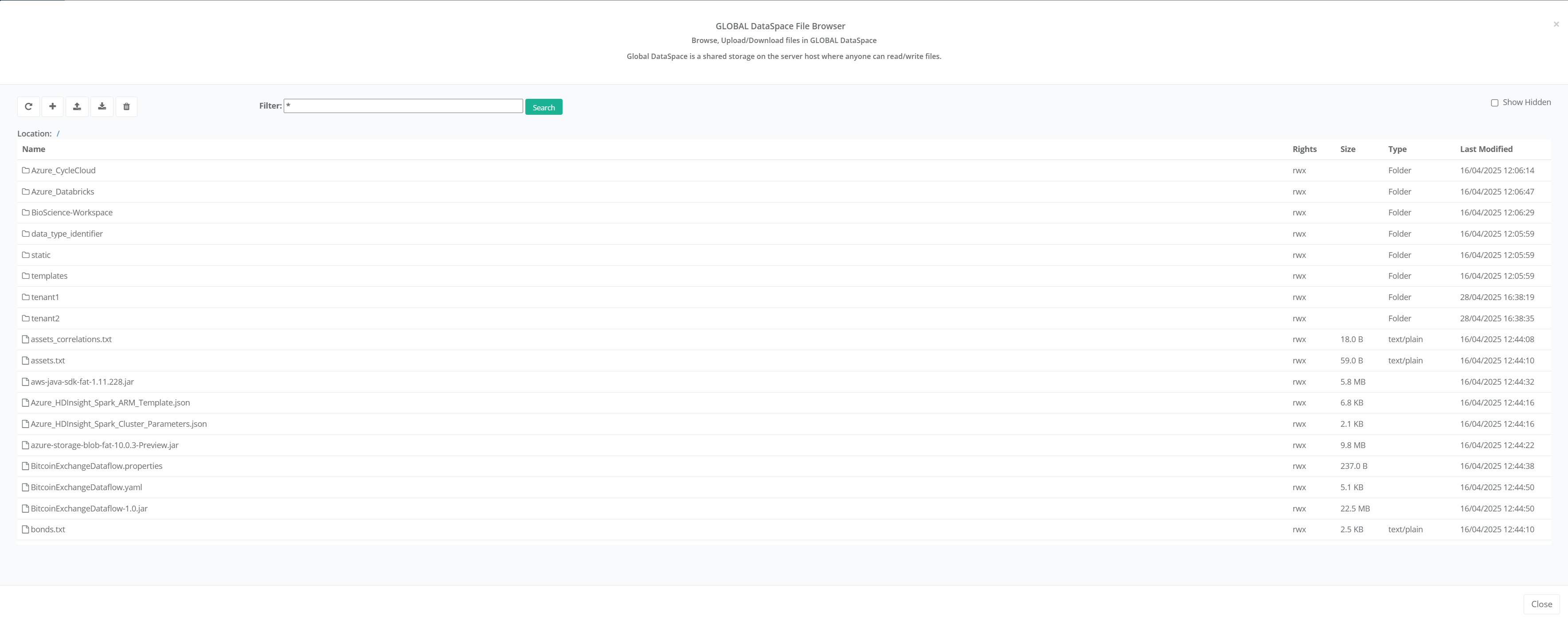The image size is (1568, 620).
Task: Select the assets.txt file name
Action: pos(47,361)
